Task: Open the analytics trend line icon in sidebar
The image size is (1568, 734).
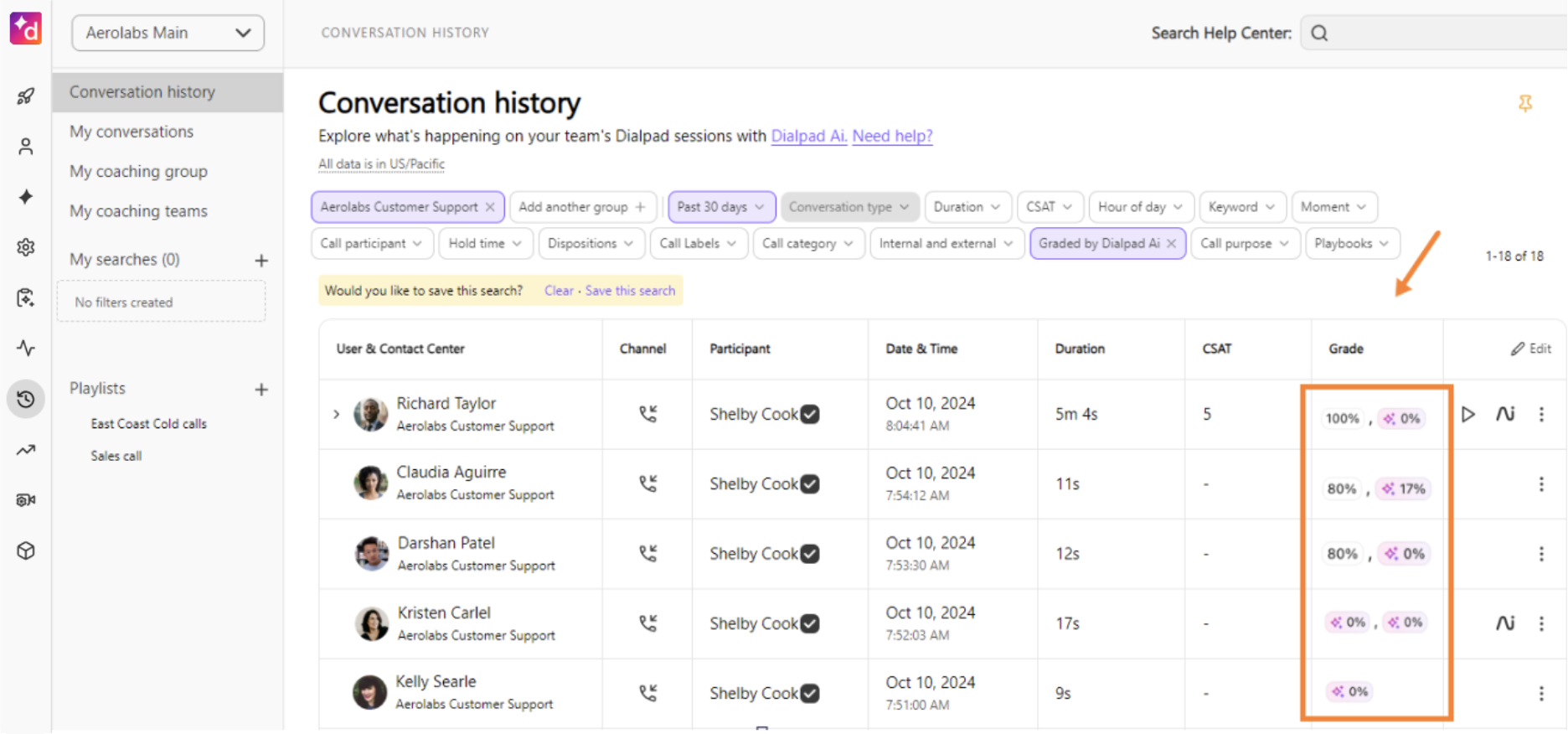Action: (x=26, y=450)
